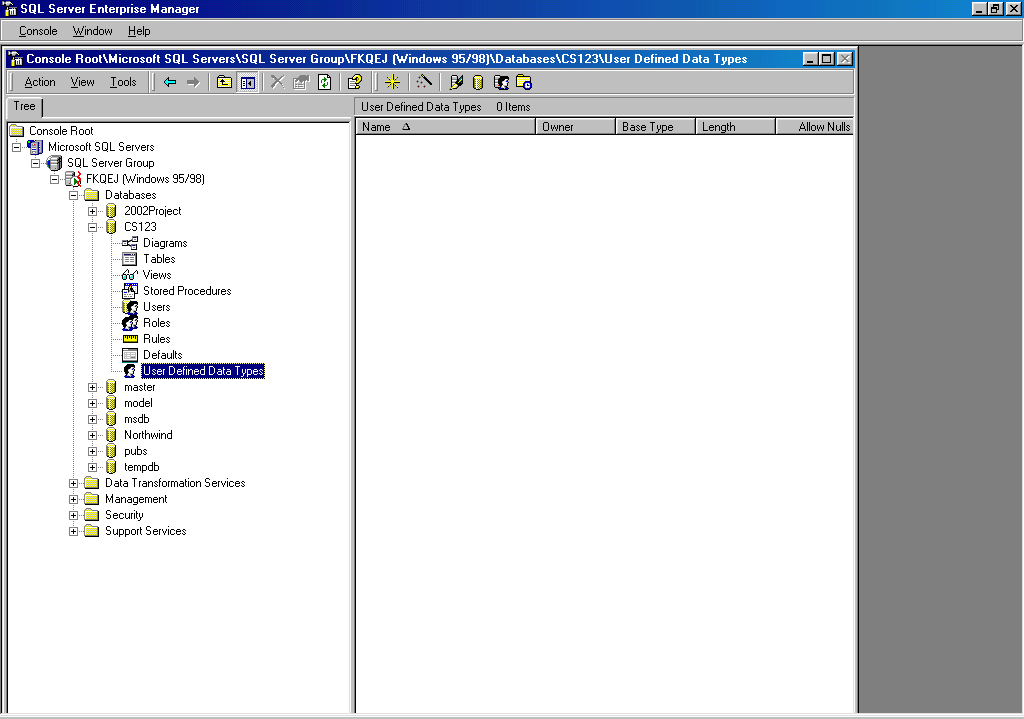Image resolution: width=1024 pixels, height=719 pixels.
Task: Open the Tools menu
Action: (123, 82)
